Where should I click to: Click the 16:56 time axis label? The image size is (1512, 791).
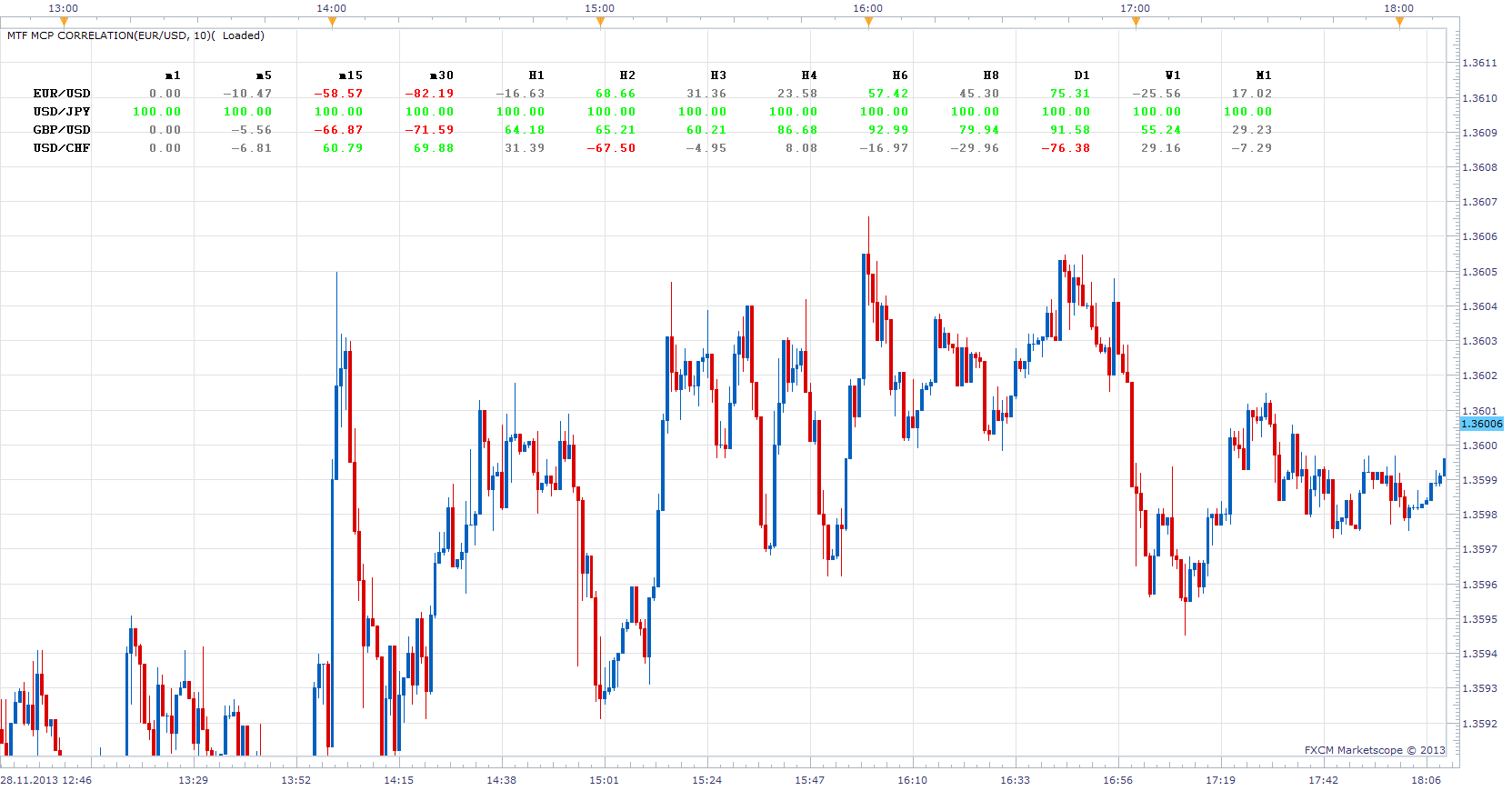pyautogui.click(x=1117, y=780)
